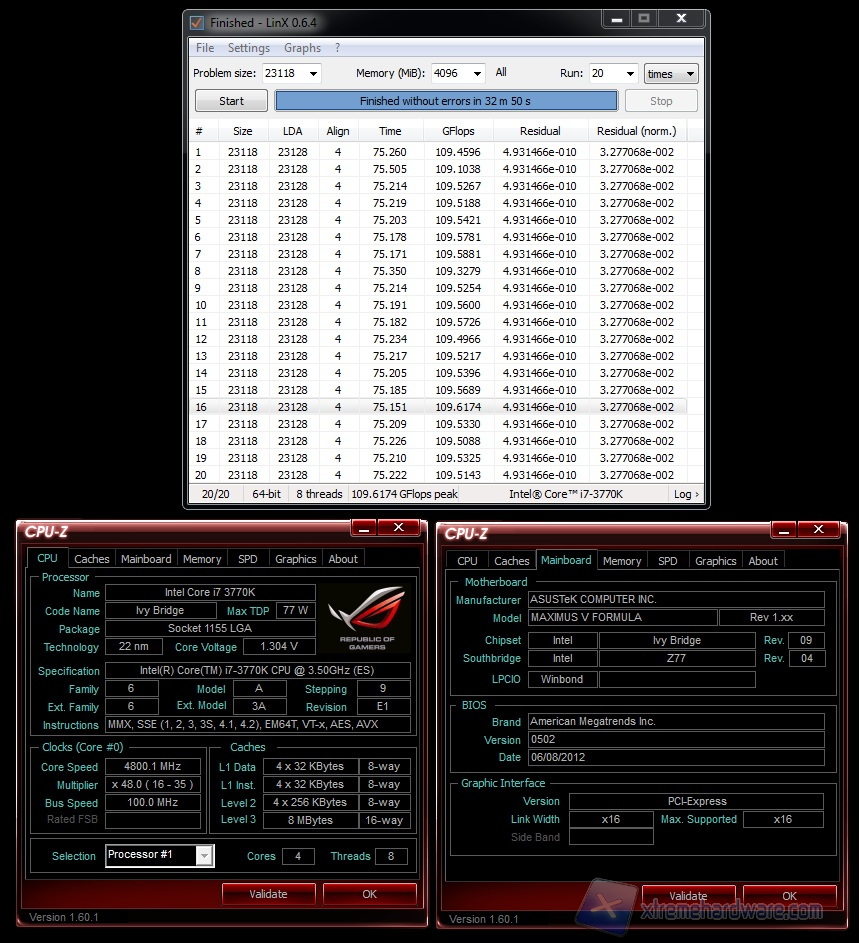Open the Log panel arrow in LinX
This screenshot has height=943, width=859.
pyautogui.click(x=687, y=494)
